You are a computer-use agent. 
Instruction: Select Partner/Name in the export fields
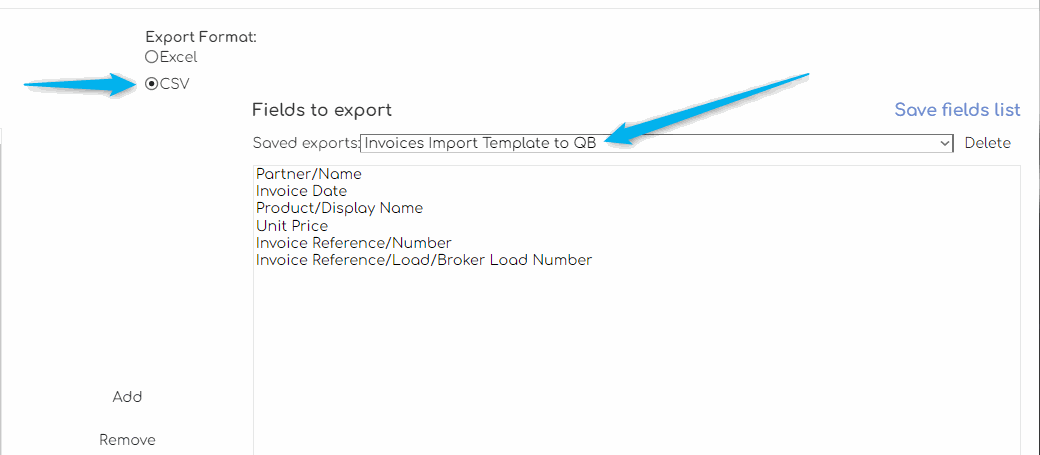(308, 174)
